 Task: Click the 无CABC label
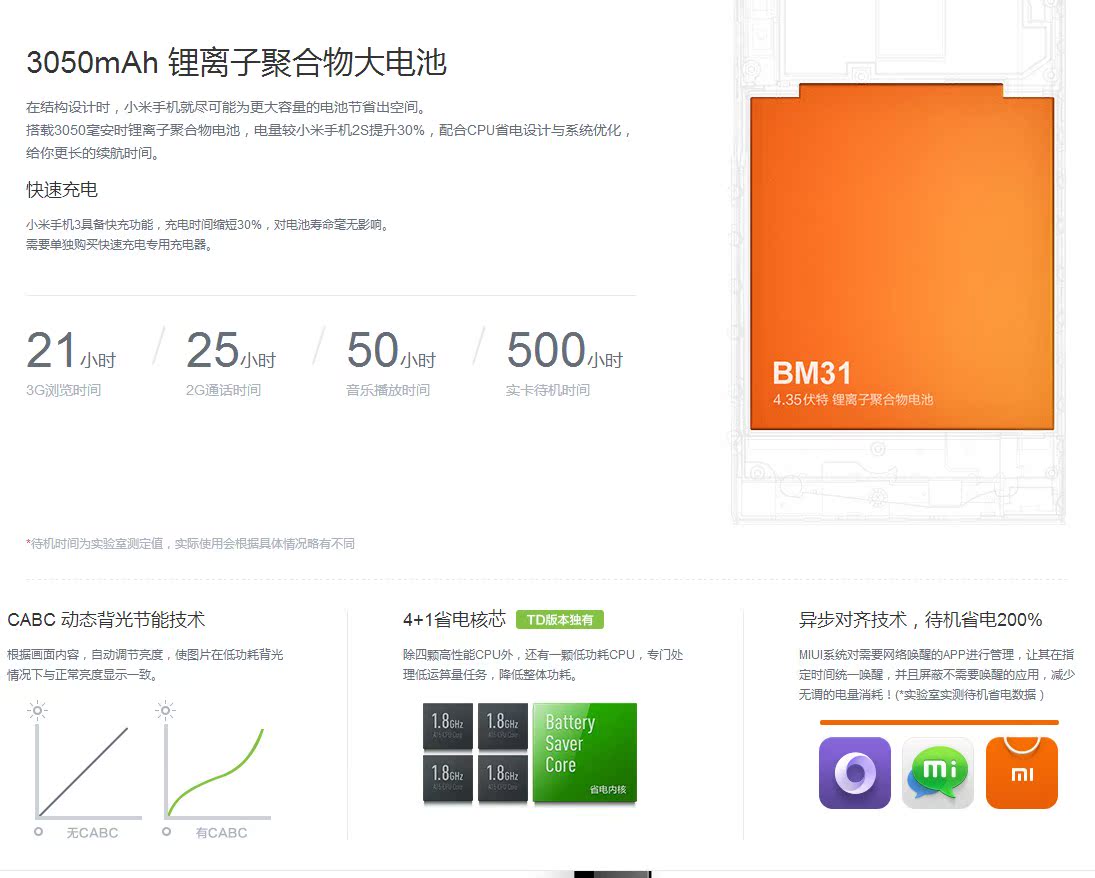click(92, 833)
